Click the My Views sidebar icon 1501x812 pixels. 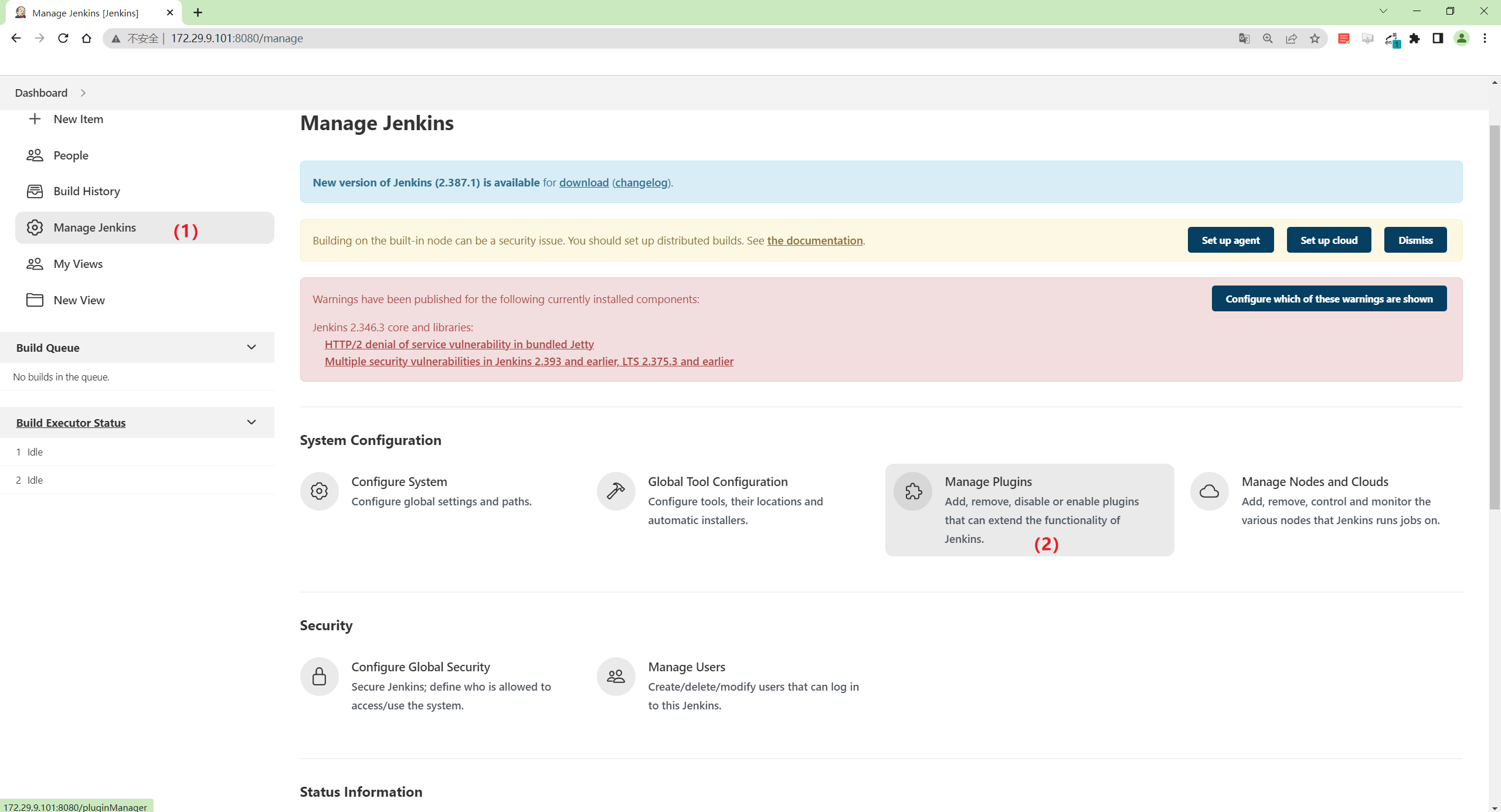coord(35,264)
